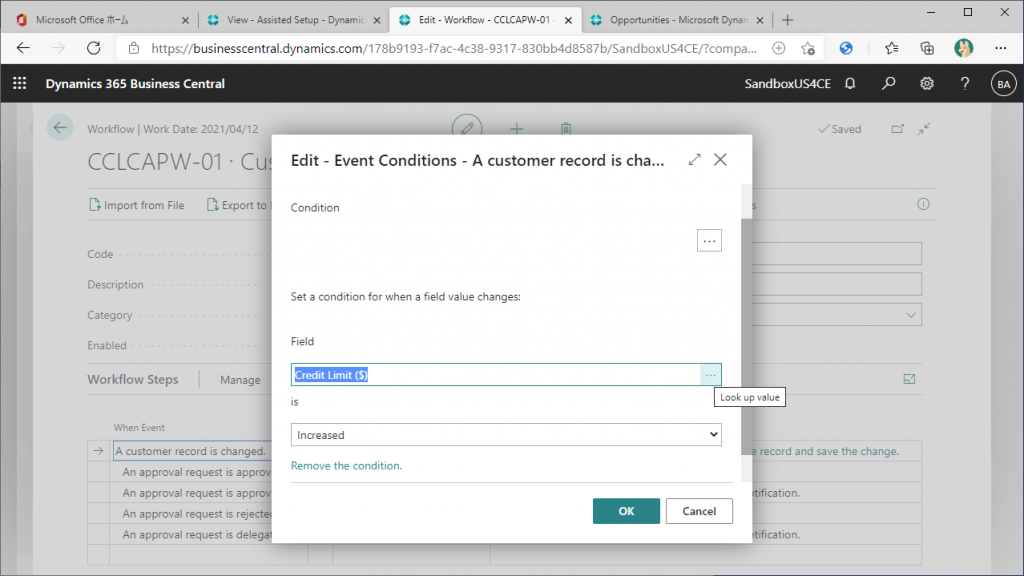Expand the Category dropdown on the Workflow page

910,315
